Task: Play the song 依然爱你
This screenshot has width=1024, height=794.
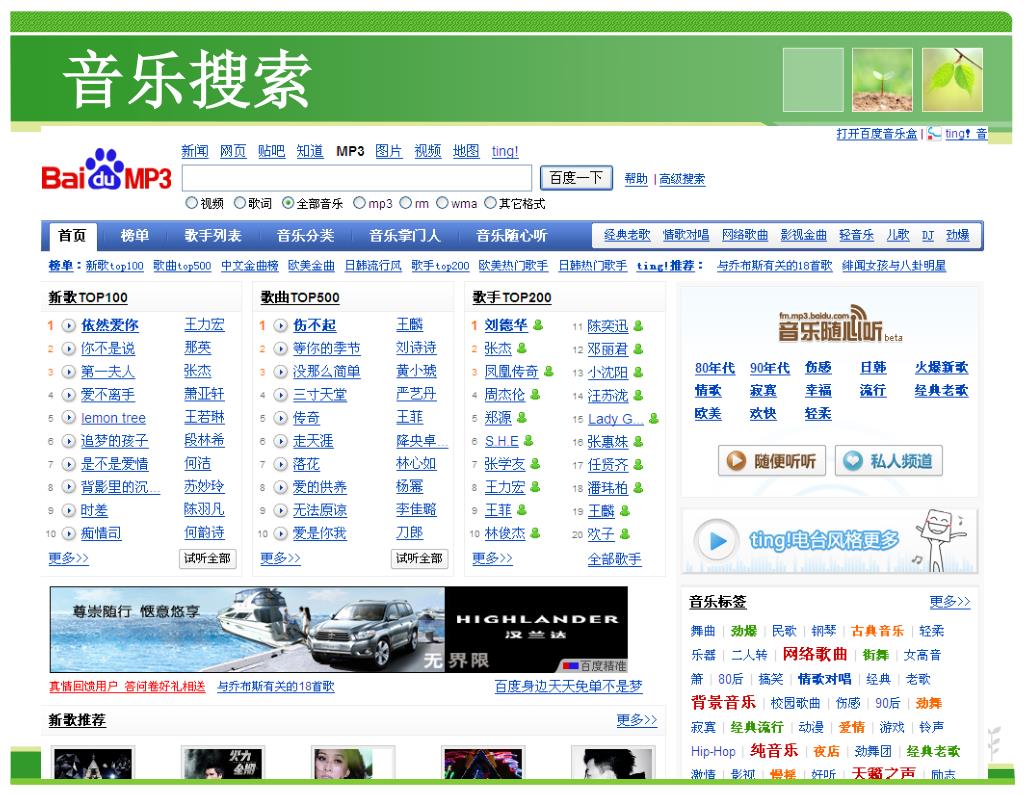Action: pyautogui.click(x=69, y=325)
